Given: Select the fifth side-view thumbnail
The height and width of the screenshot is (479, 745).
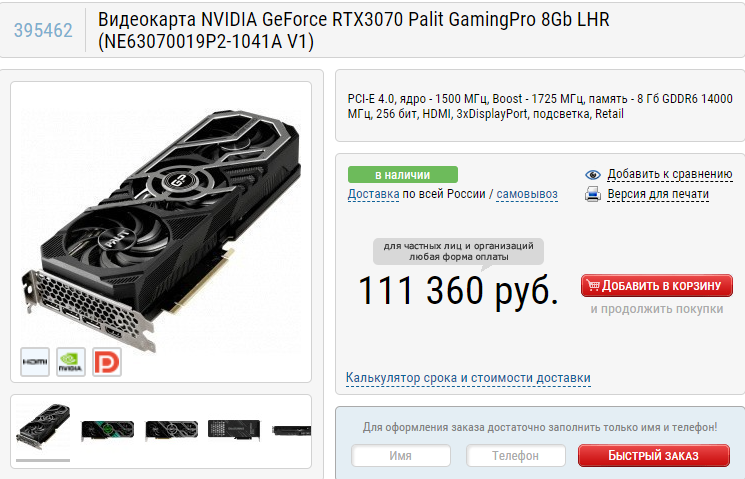Looking at the screenshot, I should tap(292, 431).
